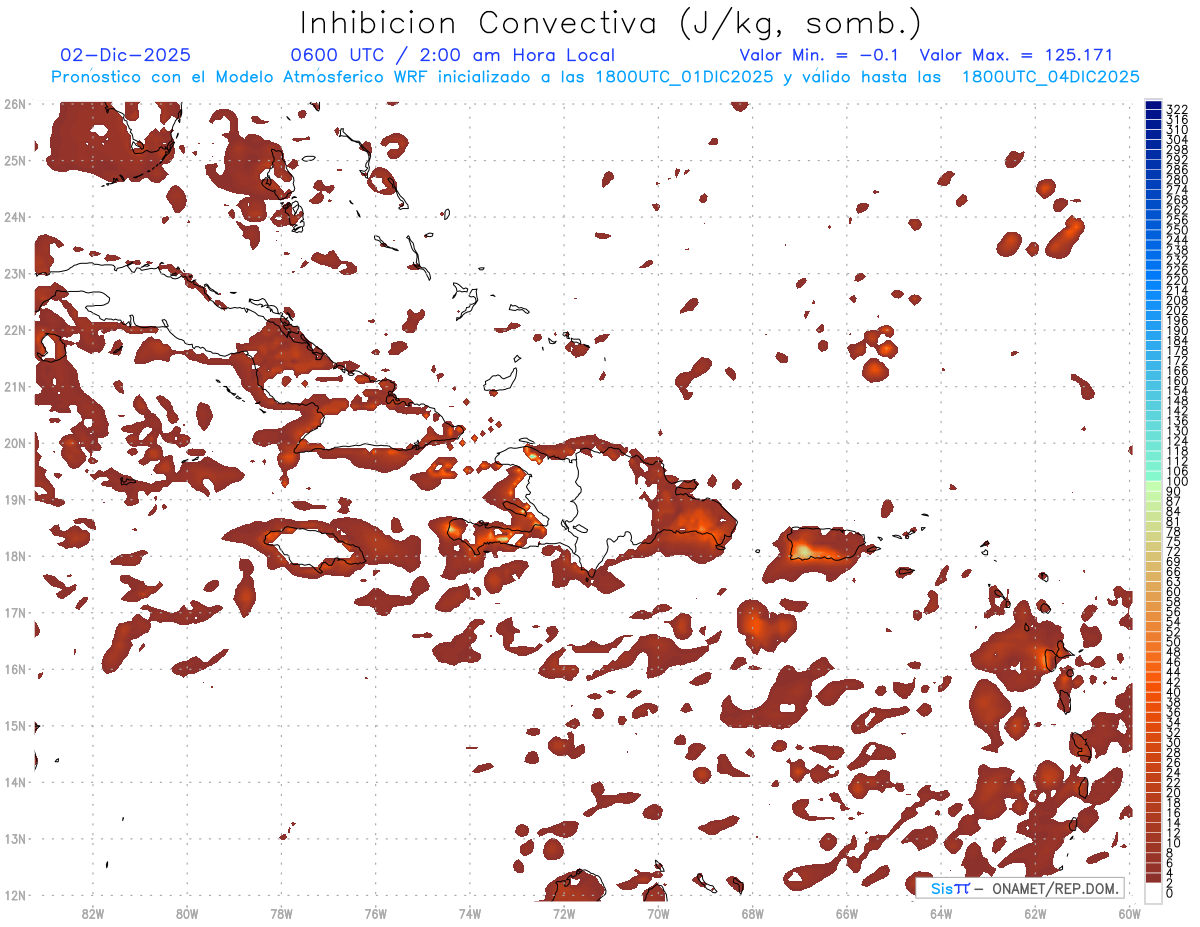1200x927 pixels.
Task: Click the '12N' latitude label
Action: pyautogui.click(x=14, y=895)
